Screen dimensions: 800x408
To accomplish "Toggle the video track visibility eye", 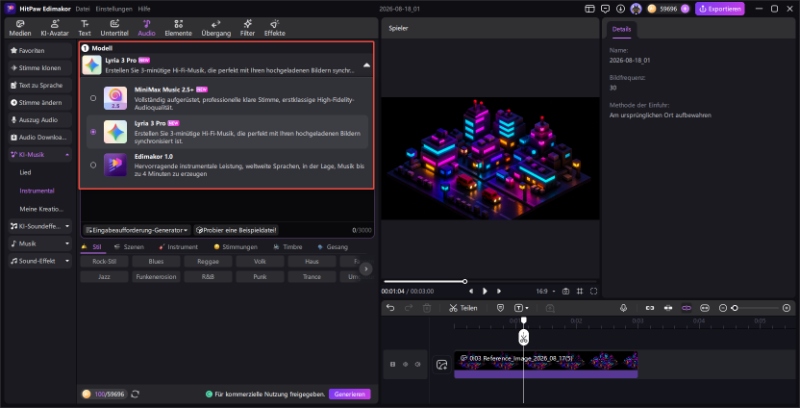I will [x=406, y=365].
